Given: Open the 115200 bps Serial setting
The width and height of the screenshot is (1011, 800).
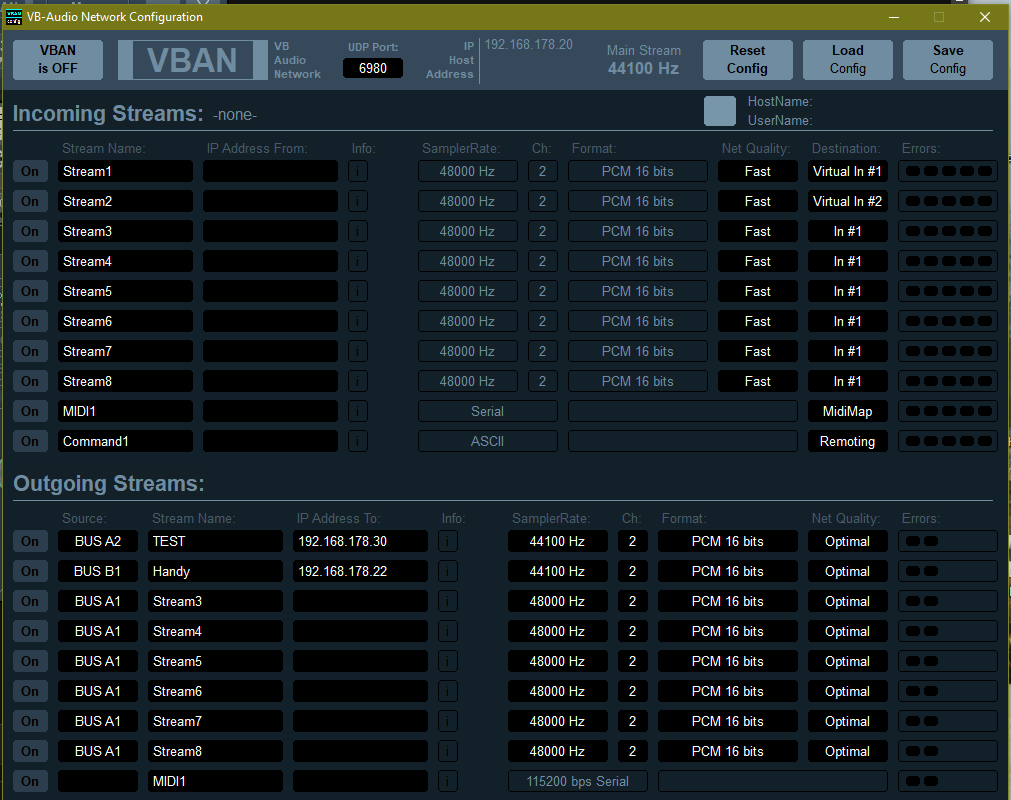Looking at the screenshot, I should [578, 781].
